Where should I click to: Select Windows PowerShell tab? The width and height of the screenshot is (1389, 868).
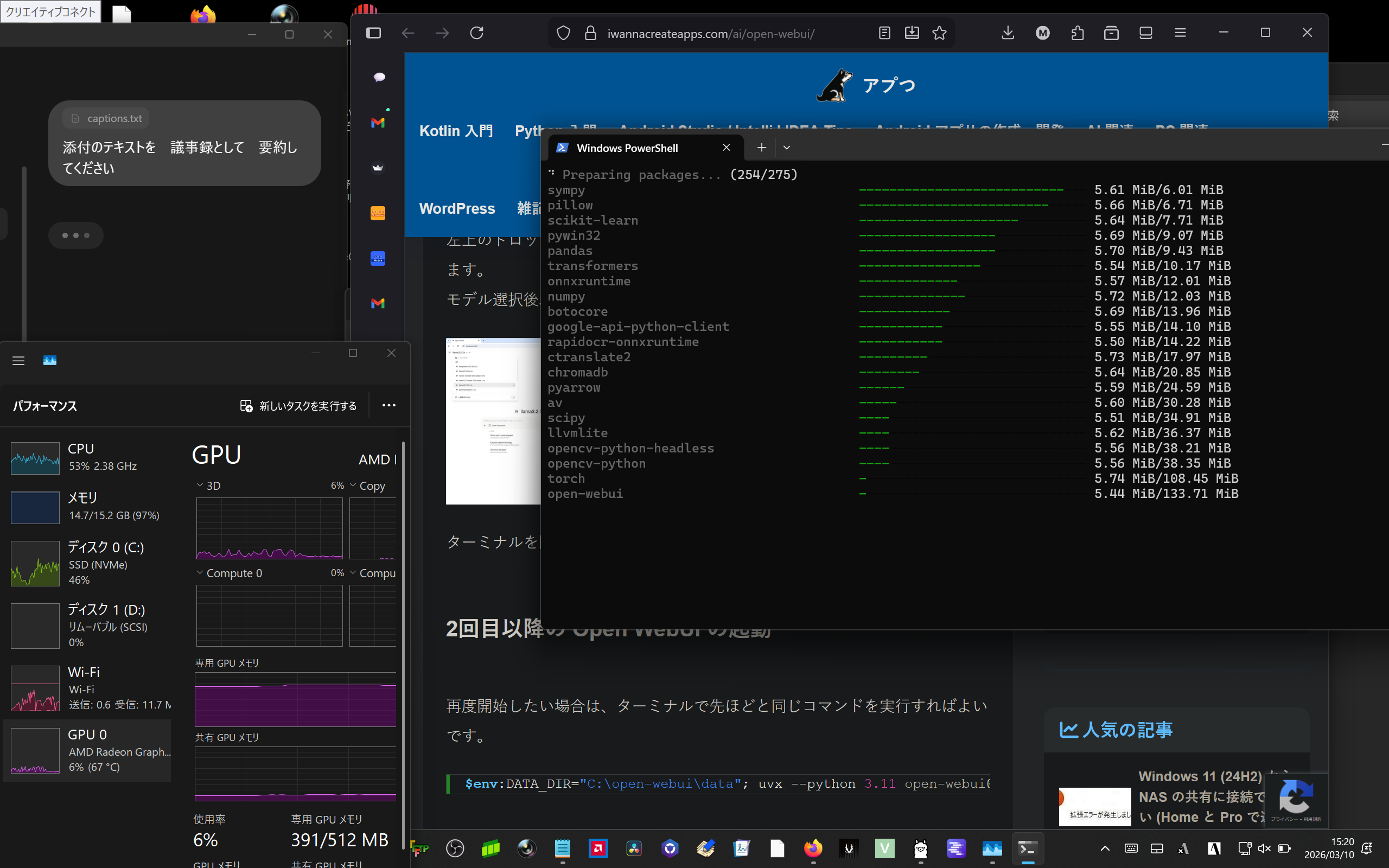627,148
